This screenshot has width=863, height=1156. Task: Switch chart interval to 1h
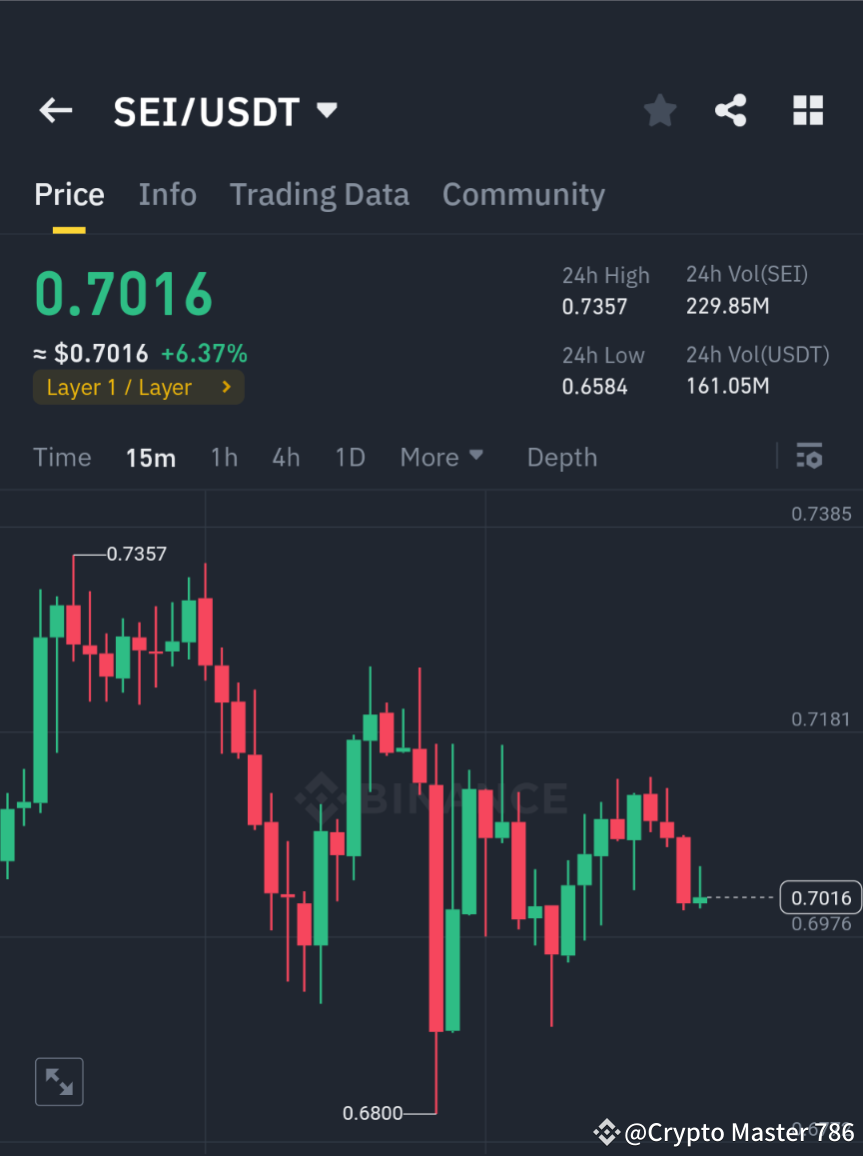(x=224, y=456)
